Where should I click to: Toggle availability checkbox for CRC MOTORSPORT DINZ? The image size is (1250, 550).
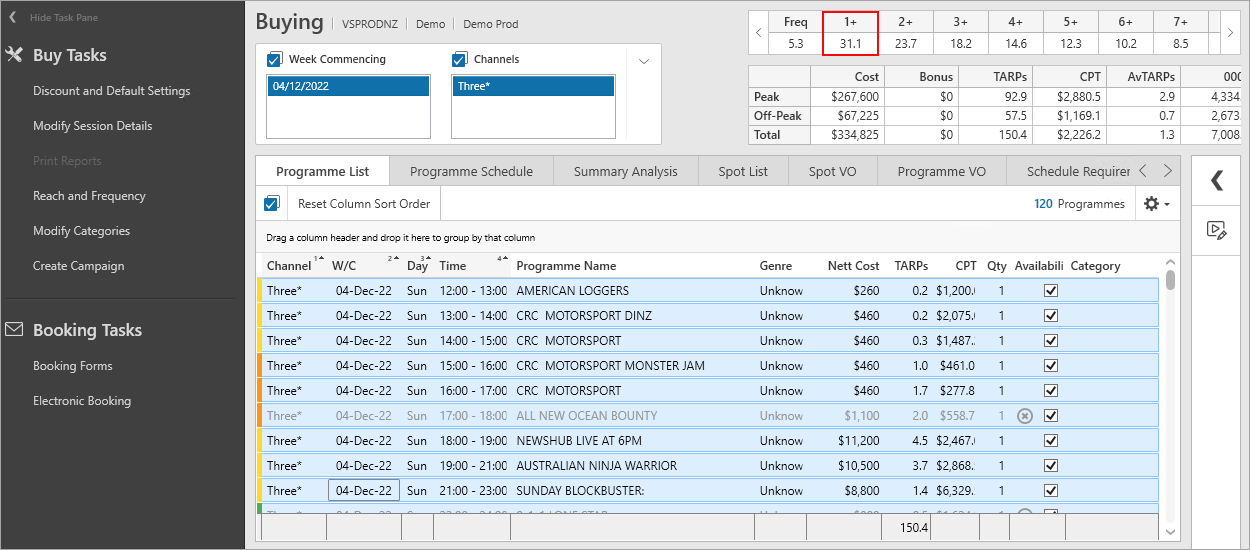click(1050, 316)
